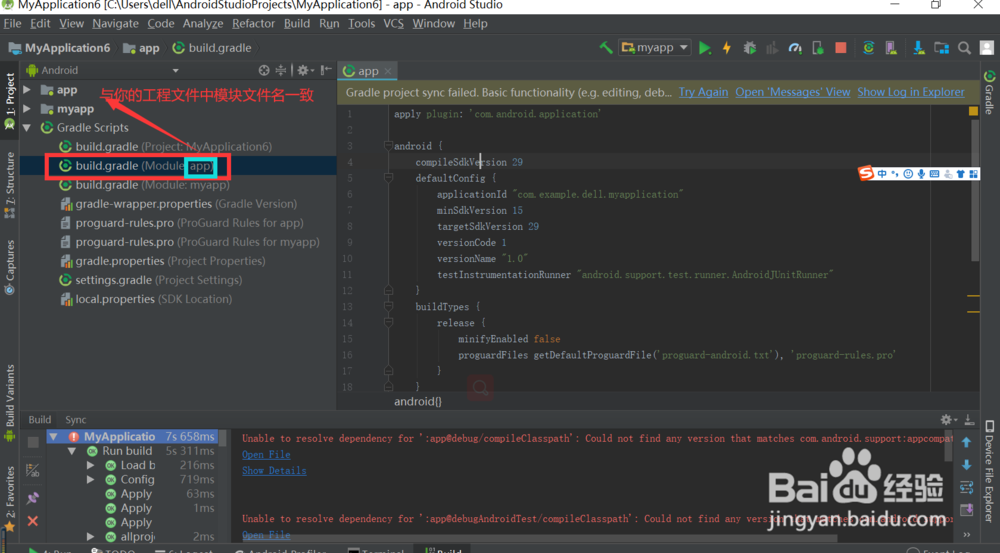Click the Show Details link
The height and width of the screenshot is (553, 1000).
tap(274, 471)
